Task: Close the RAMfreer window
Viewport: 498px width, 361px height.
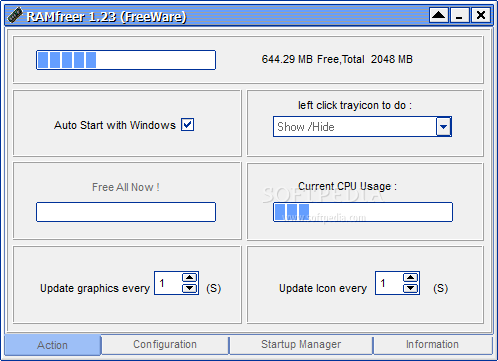Action: 481,15
